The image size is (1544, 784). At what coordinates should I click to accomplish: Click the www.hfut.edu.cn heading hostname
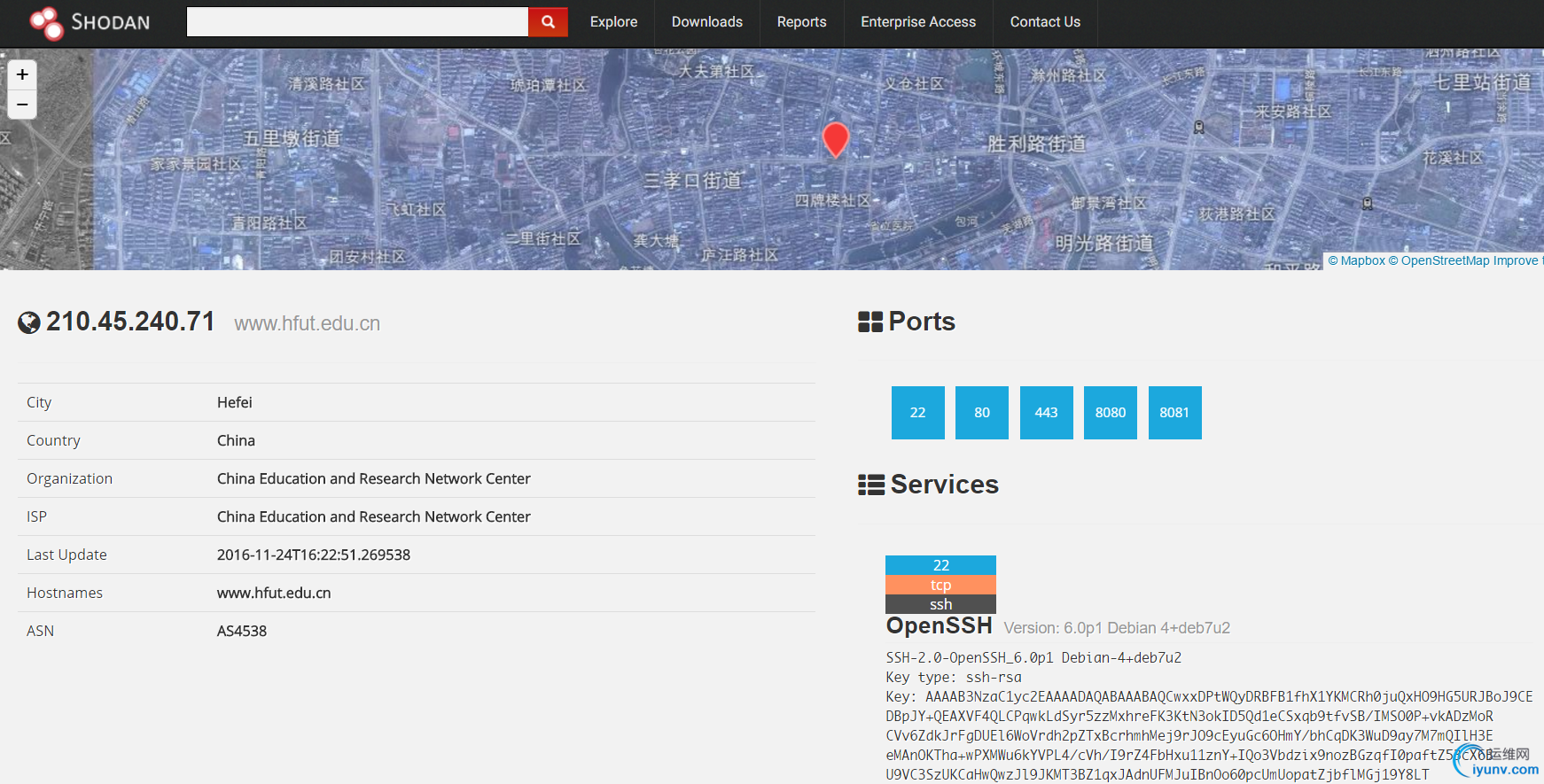308,323
